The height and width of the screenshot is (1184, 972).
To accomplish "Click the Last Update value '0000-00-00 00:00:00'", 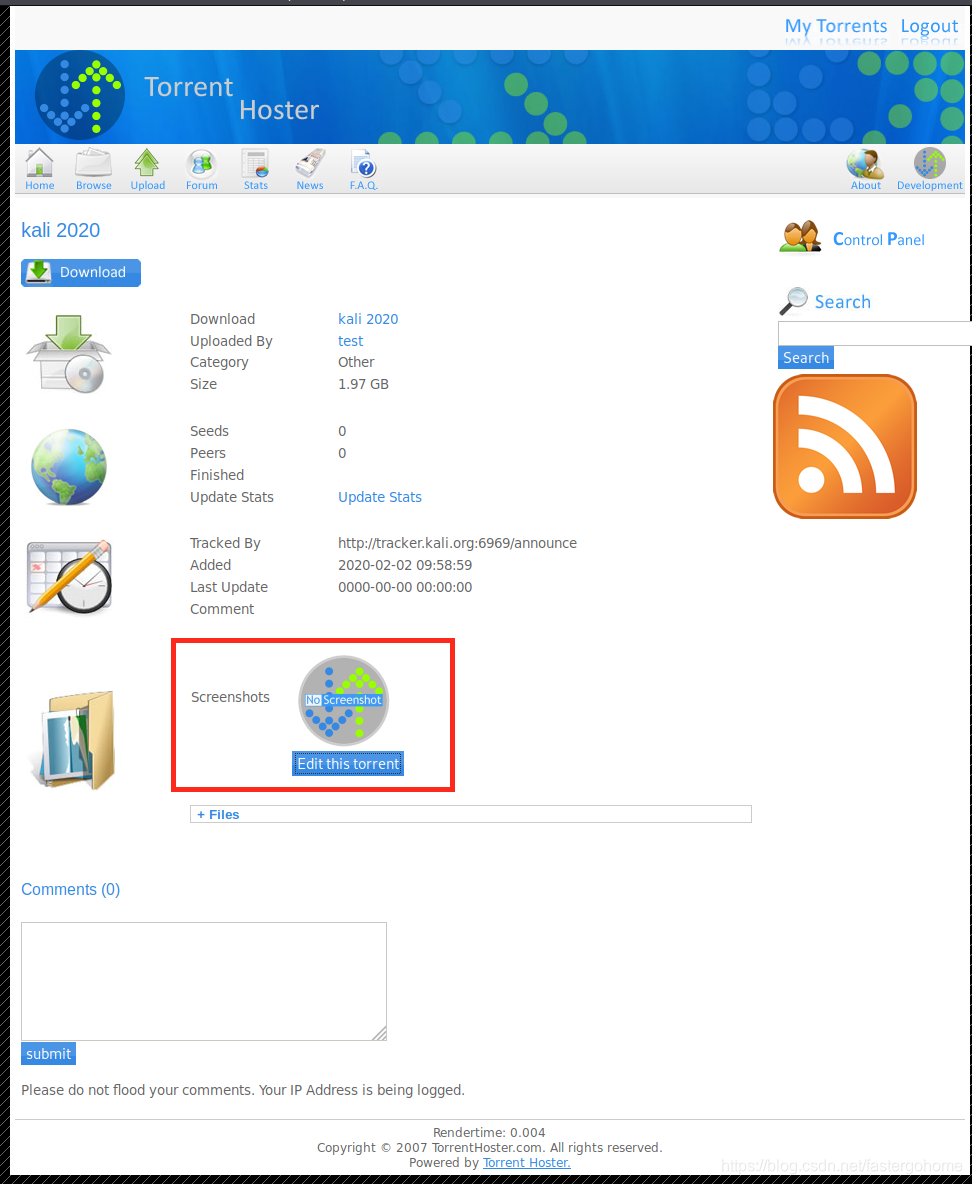I will pyautogui.click(x=405, y=587).
